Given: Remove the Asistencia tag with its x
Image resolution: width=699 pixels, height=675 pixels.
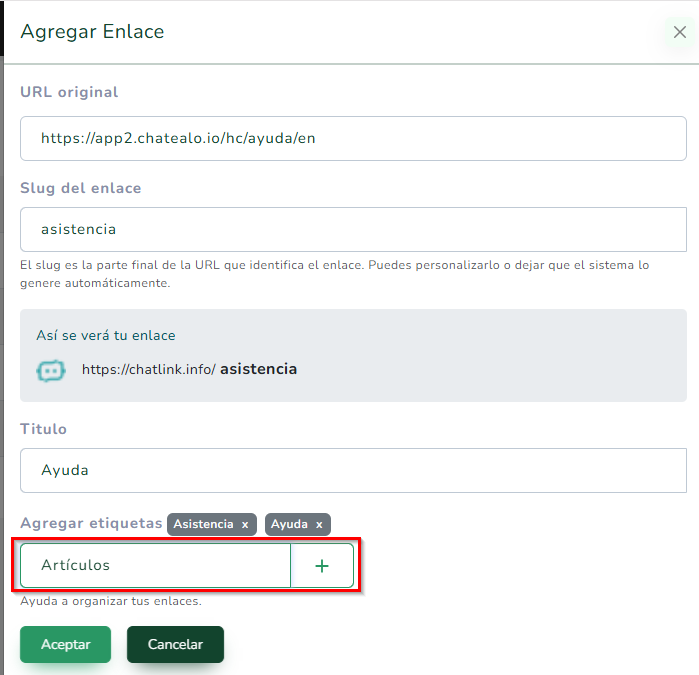Looking at the screenshot, I should tap(245, 525).
